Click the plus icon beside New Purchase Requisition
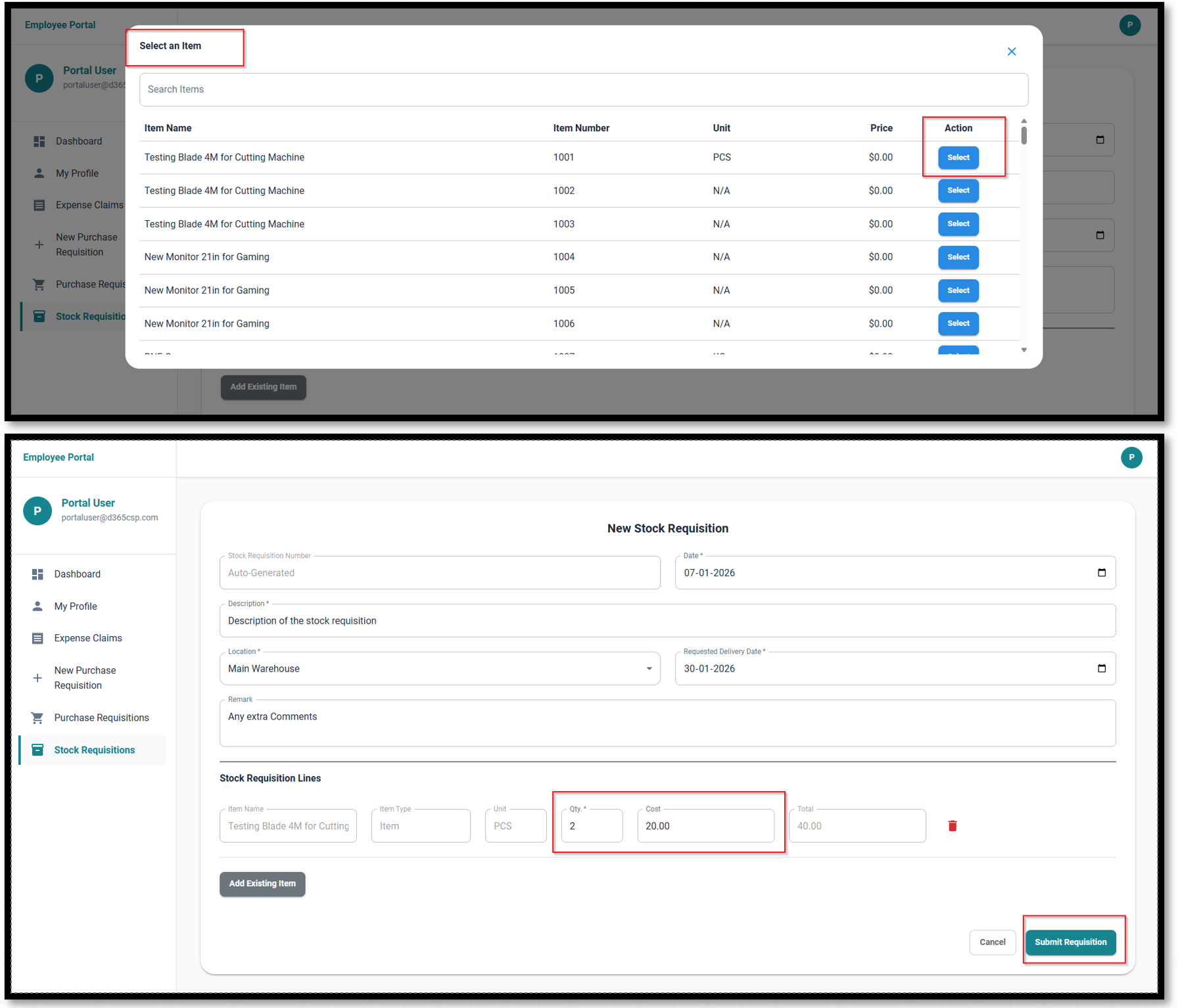1178x1008 pixels. pyautogui.click(x=37, y=677)
